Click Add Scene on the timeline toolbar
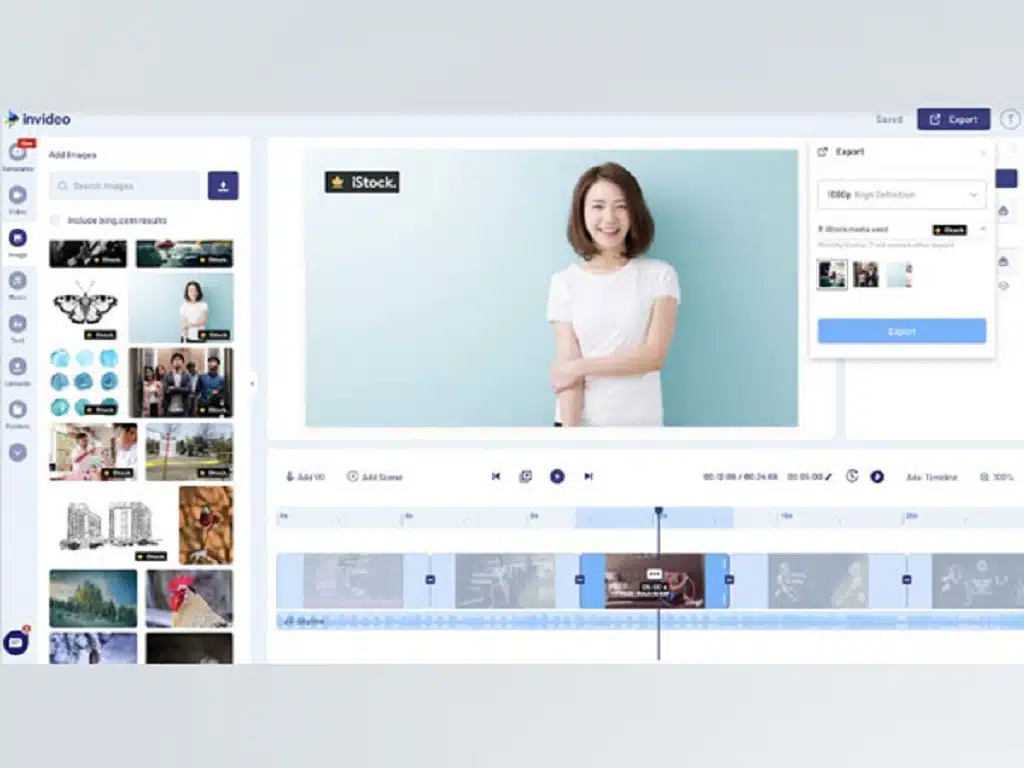Screen dimensions: 1024x768 (x=376, y=477)
